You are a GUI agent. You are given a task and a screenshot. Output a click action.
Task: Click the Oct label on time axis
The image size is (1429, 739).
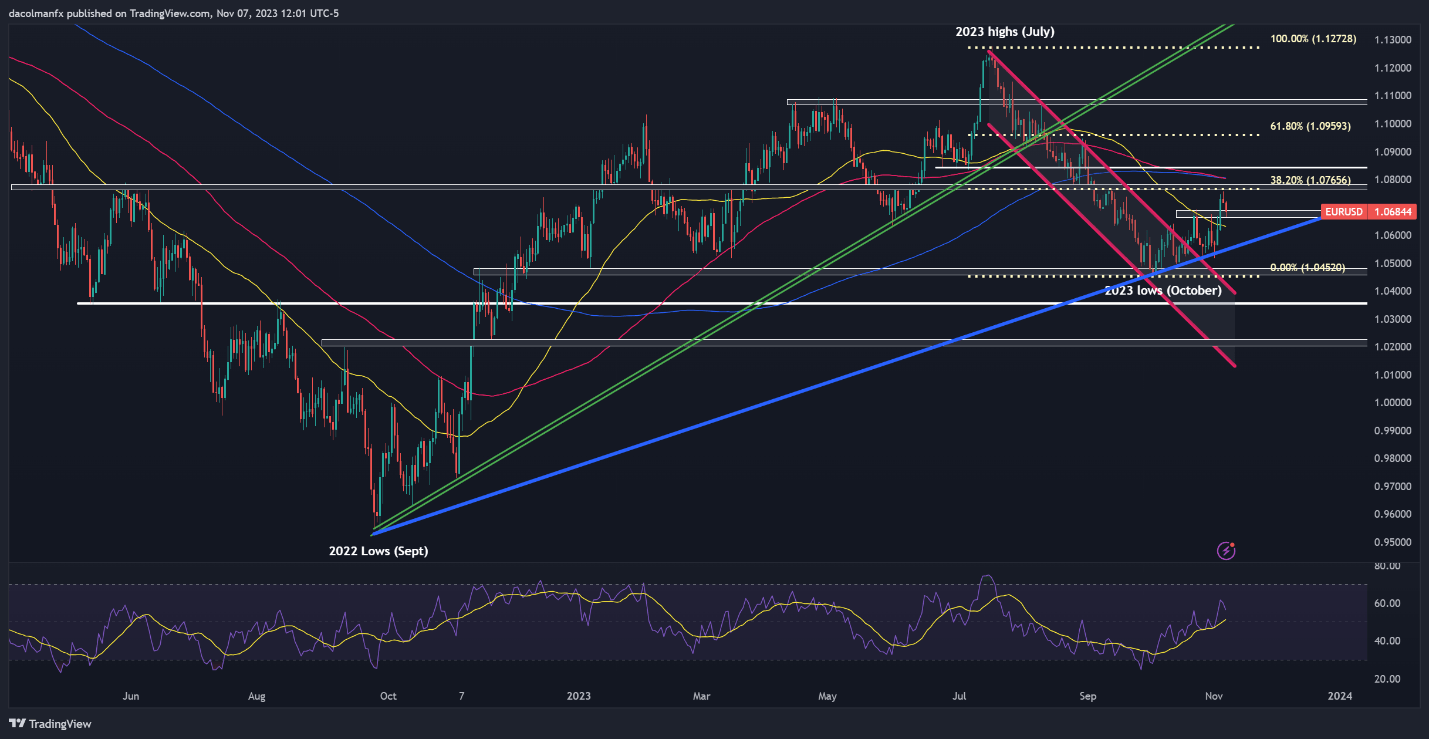pos(389,696)
